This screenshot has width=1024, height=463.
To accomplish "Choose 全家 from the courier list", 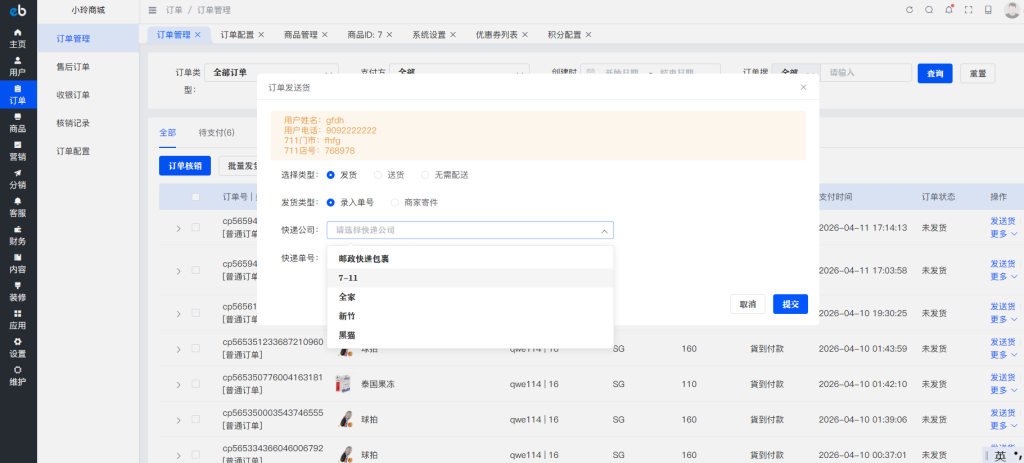I will coord(470,297).
